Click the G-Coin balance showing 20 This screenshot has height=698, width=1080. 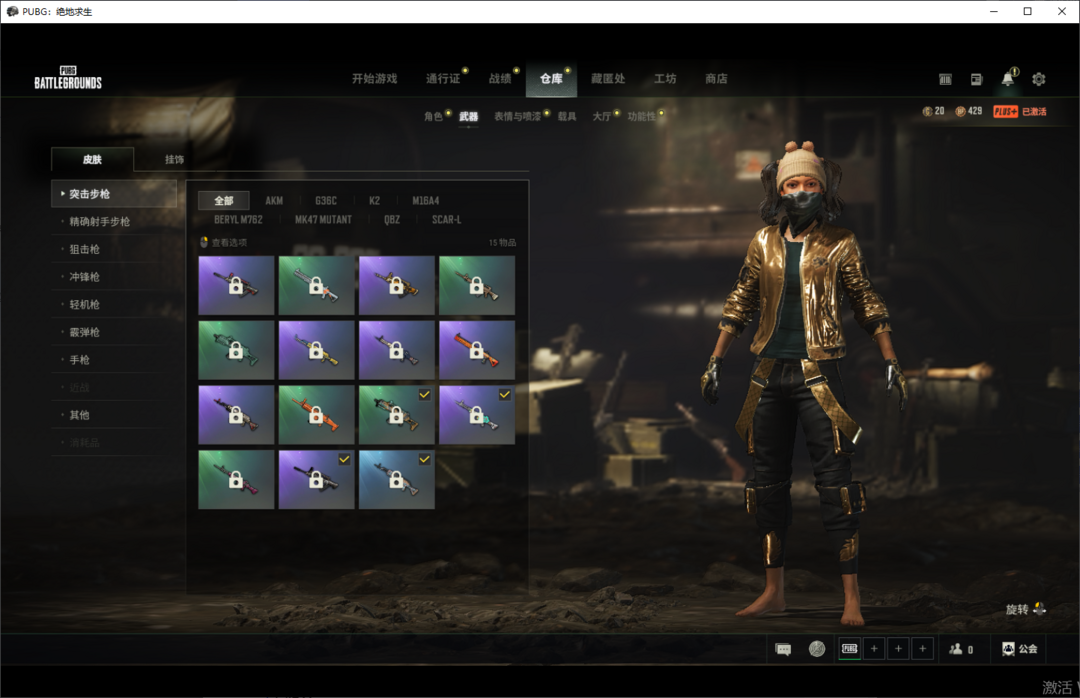coord(933,111)
